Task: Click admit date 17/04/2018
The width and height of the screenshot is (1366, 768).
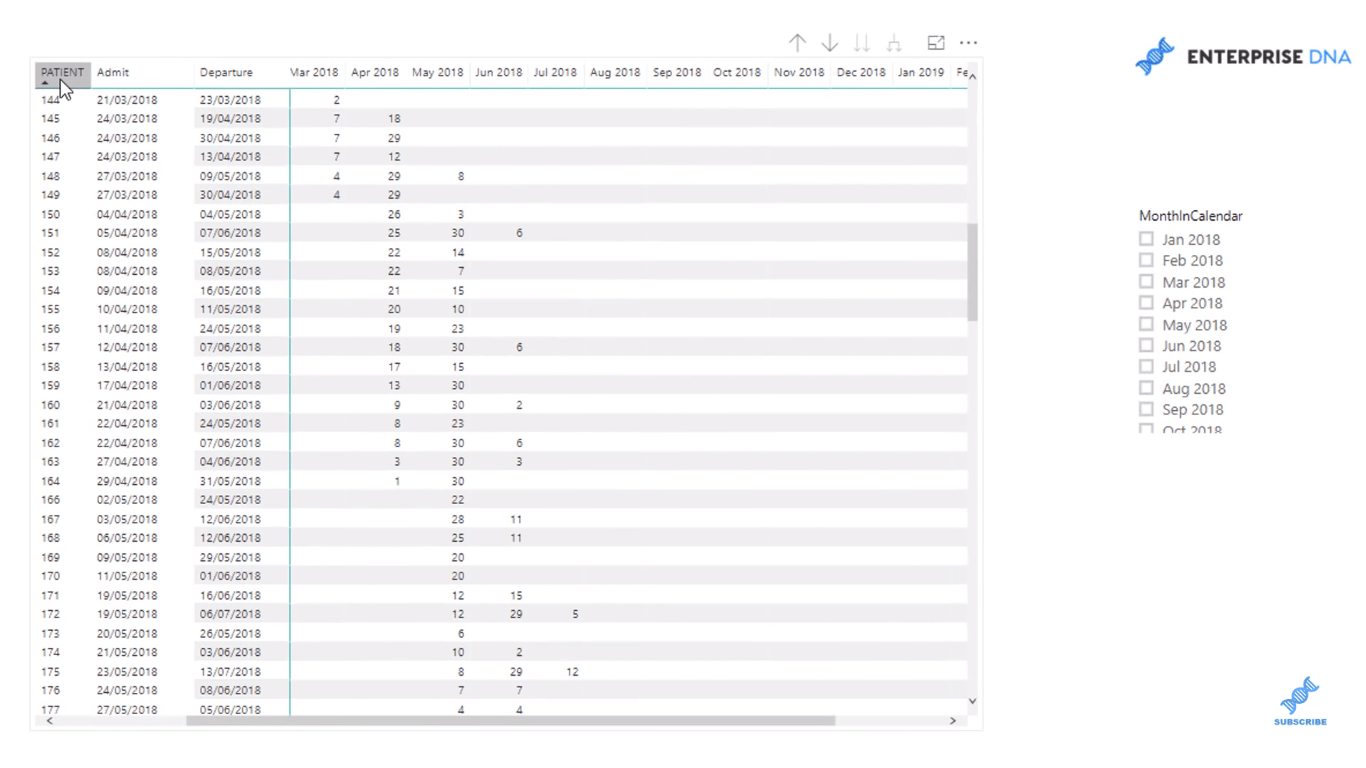Action: pos(127,386)
